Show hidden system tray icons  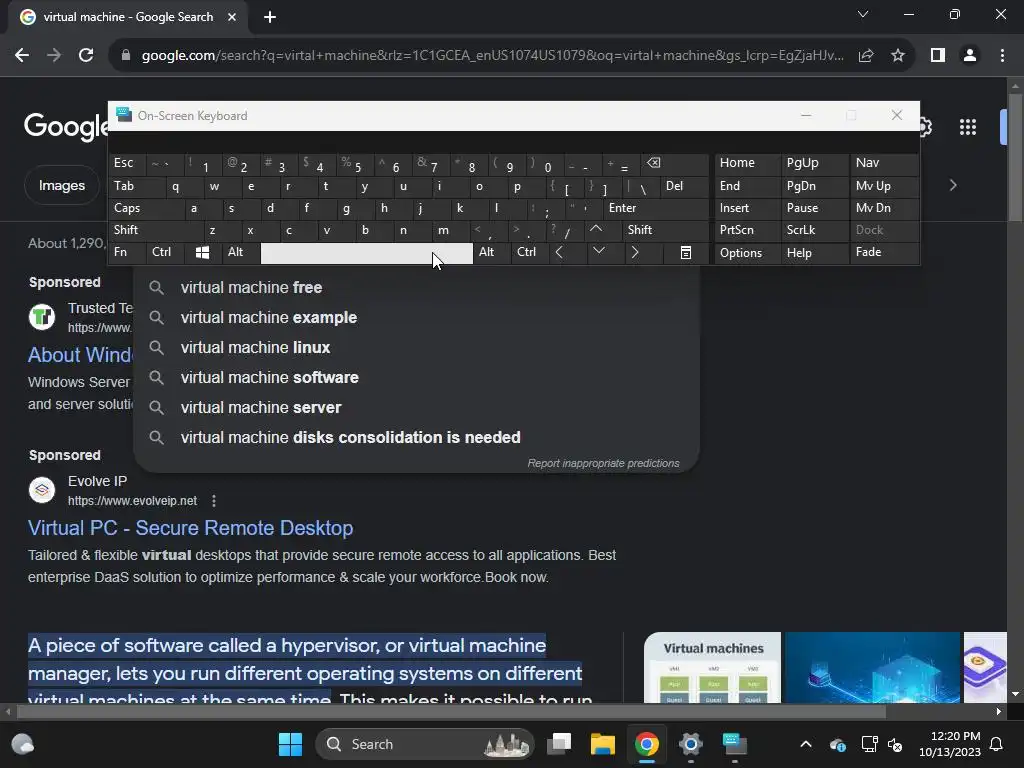coord(806,744)
